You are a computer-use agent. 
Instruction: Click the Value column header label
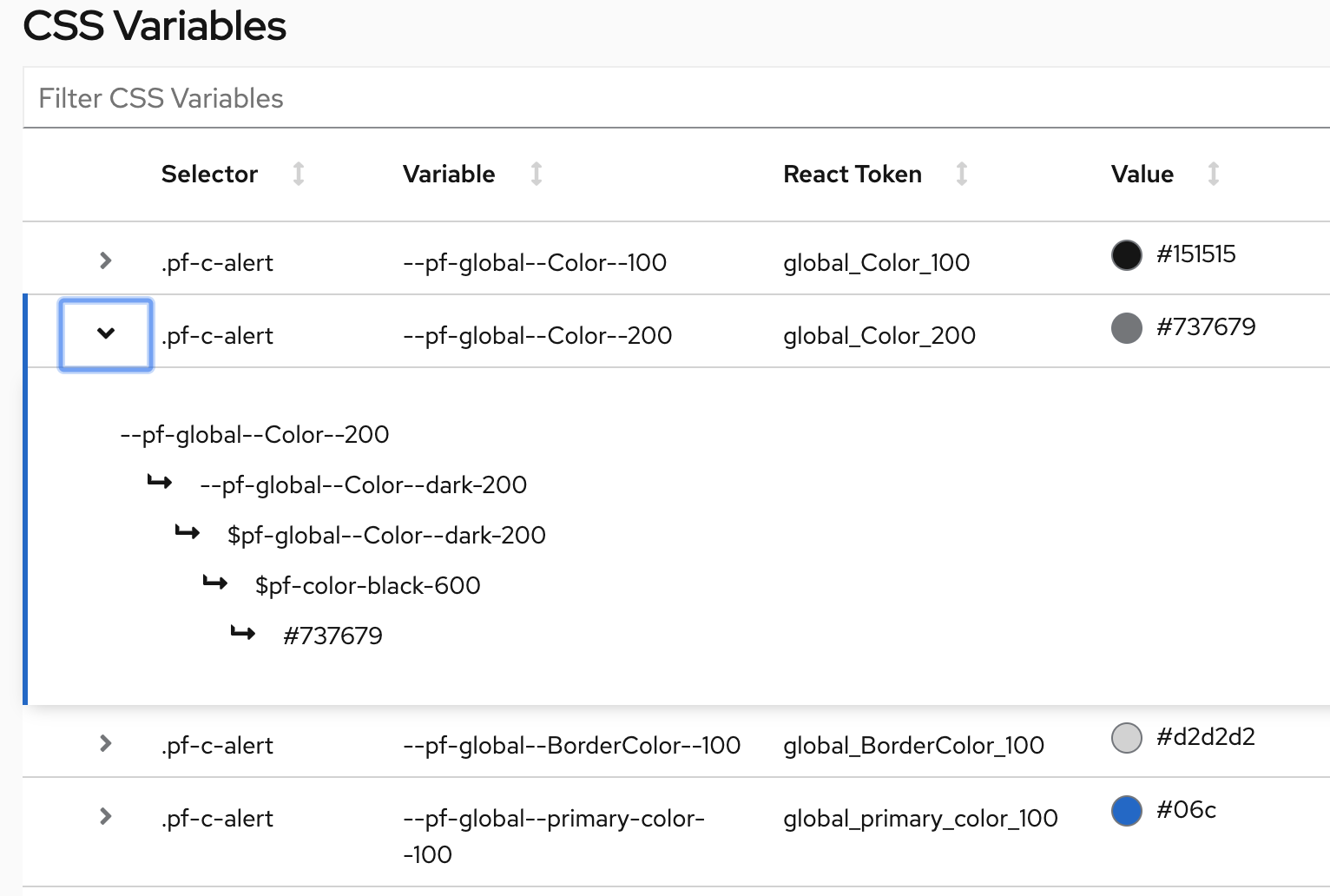click(x=1142, y=175)
